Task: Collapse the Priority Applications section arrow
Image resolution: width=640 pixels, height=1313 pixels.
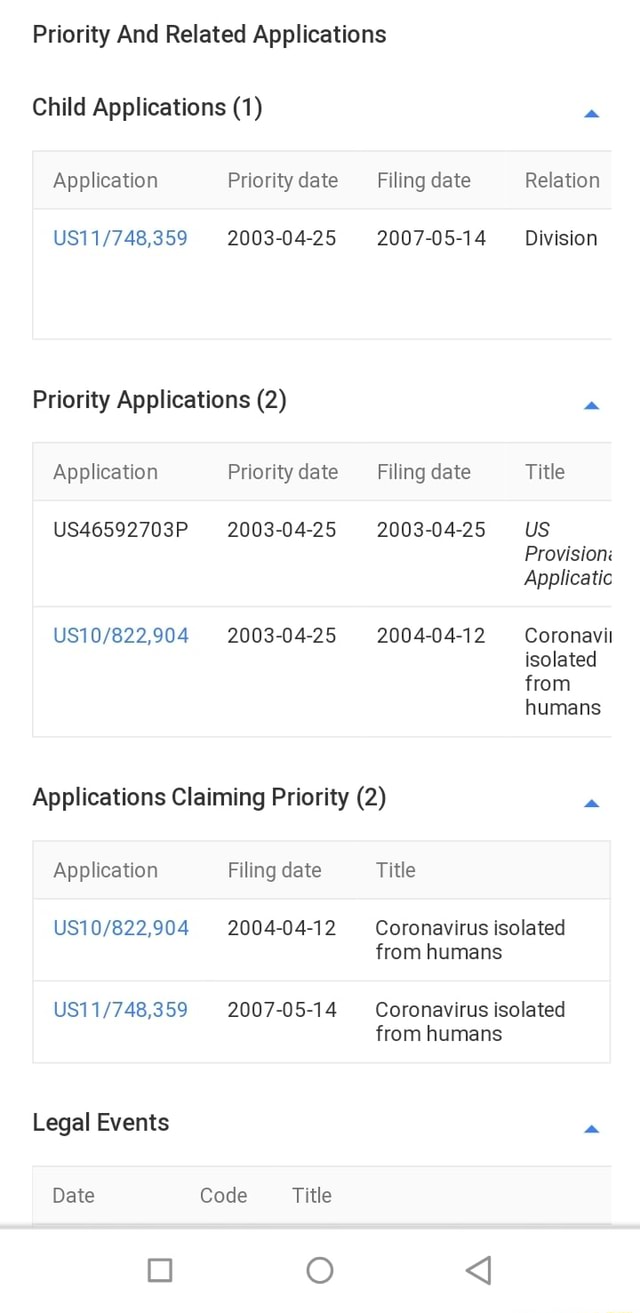Action: point(591,406)
